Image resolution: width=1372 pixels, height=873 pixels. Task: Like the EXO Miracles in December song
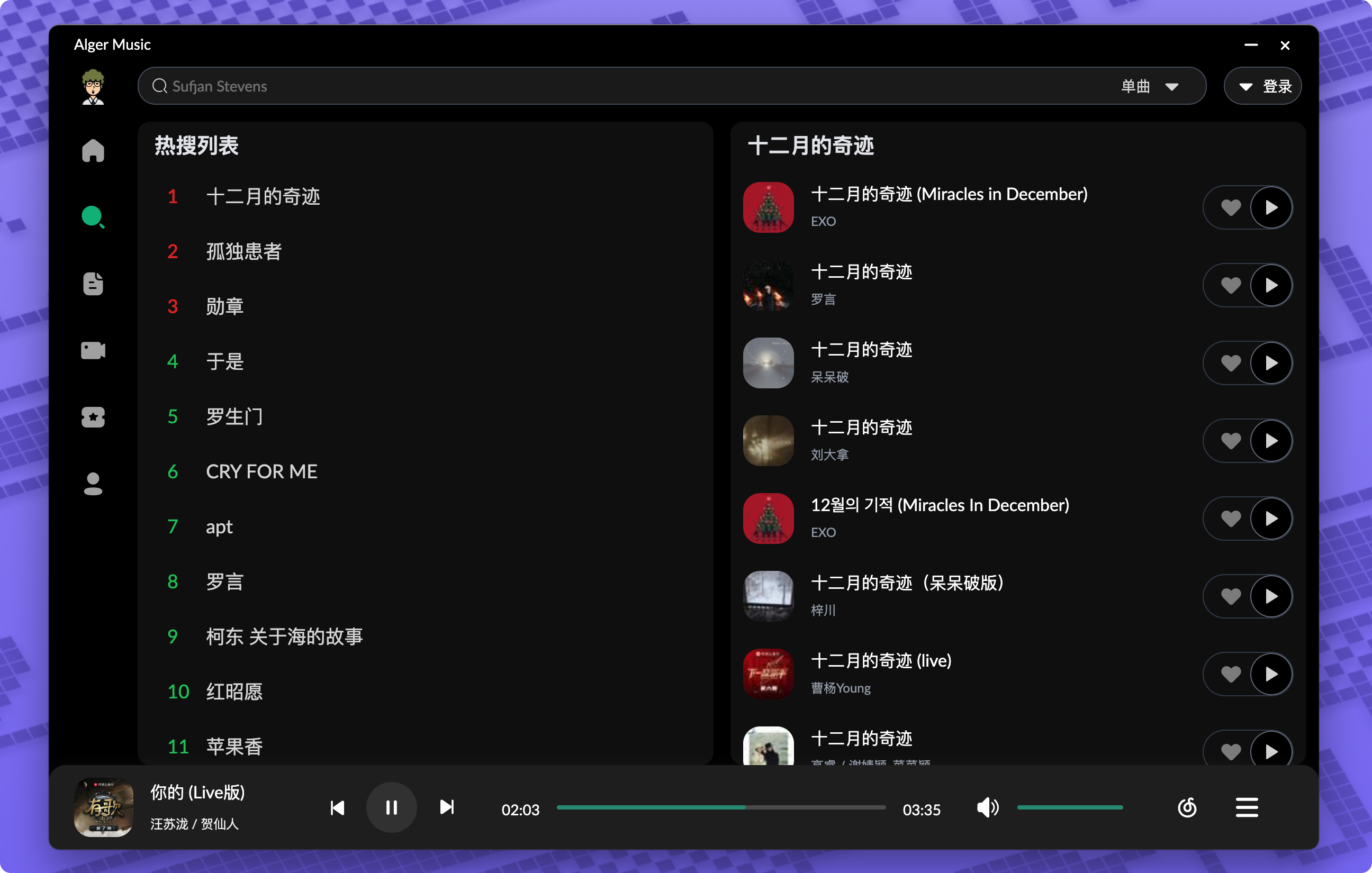(x=1230, y=208)
